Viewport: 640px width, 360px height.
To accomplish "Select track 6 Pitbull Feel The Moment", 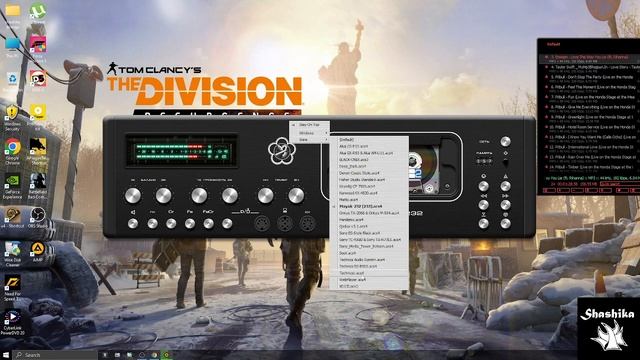I will click(590, 89).
